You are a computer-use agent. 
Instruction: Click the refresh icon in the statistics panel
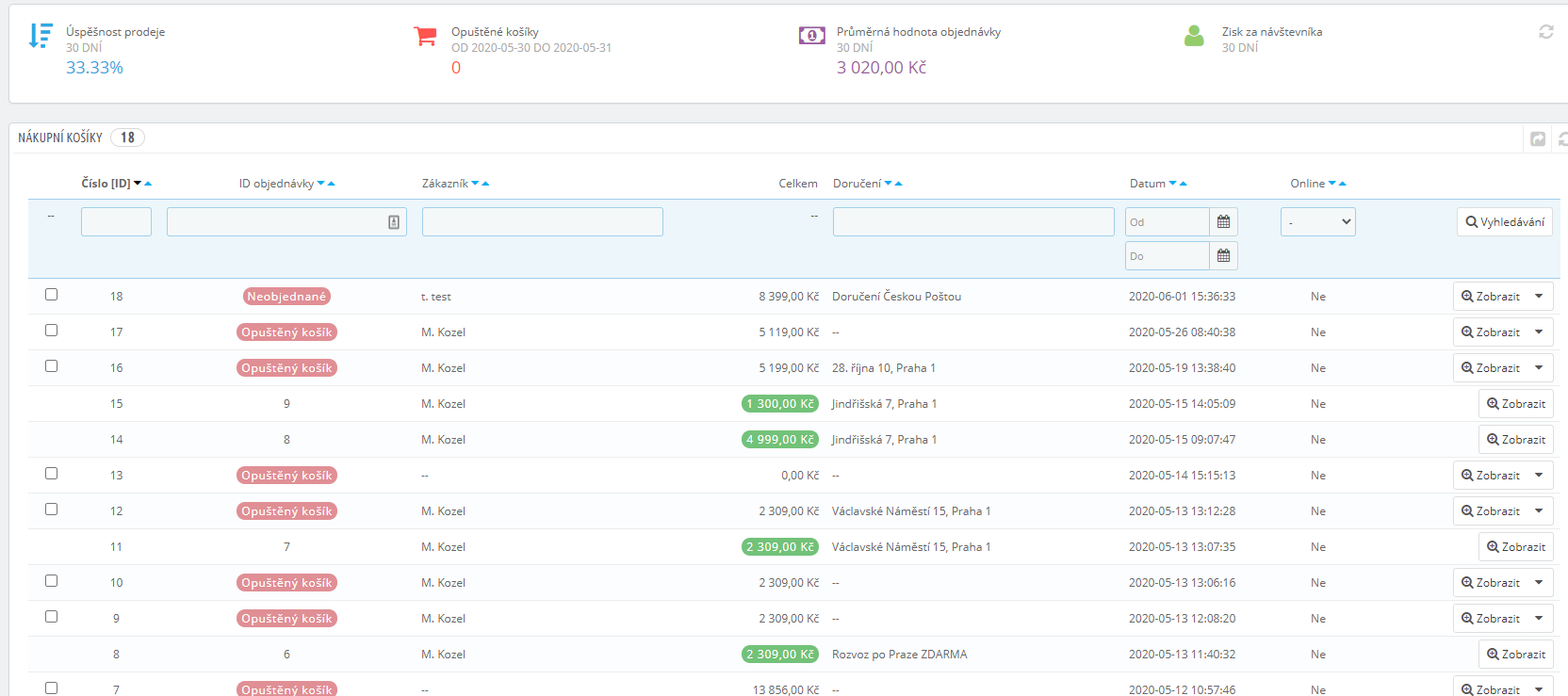pyautogui.click(x=1546, y=32)
